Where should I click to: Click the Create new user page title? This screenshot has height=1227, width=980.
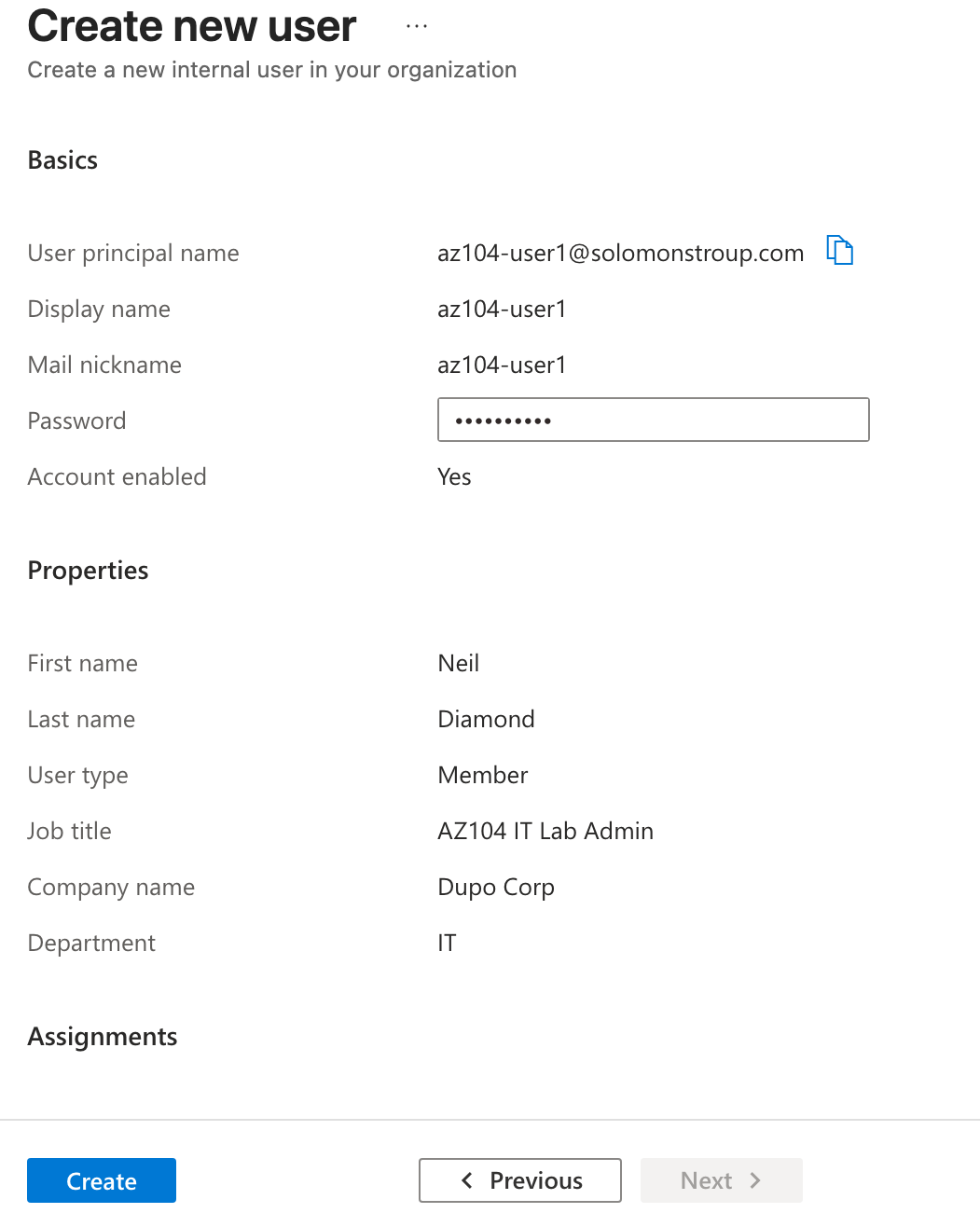192,26
